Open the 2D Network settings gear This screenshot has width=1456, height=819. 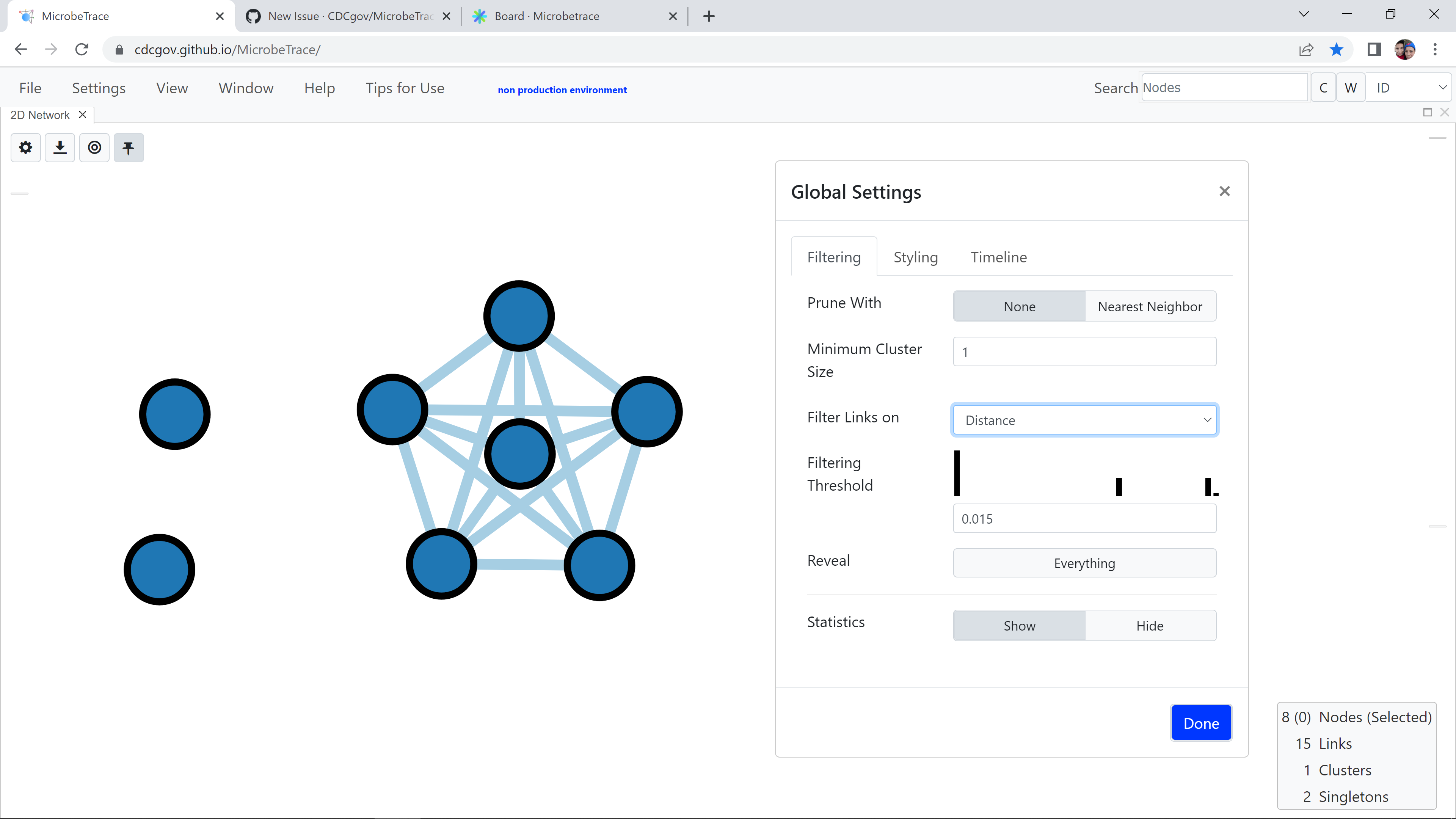click(x=25, y=147)
